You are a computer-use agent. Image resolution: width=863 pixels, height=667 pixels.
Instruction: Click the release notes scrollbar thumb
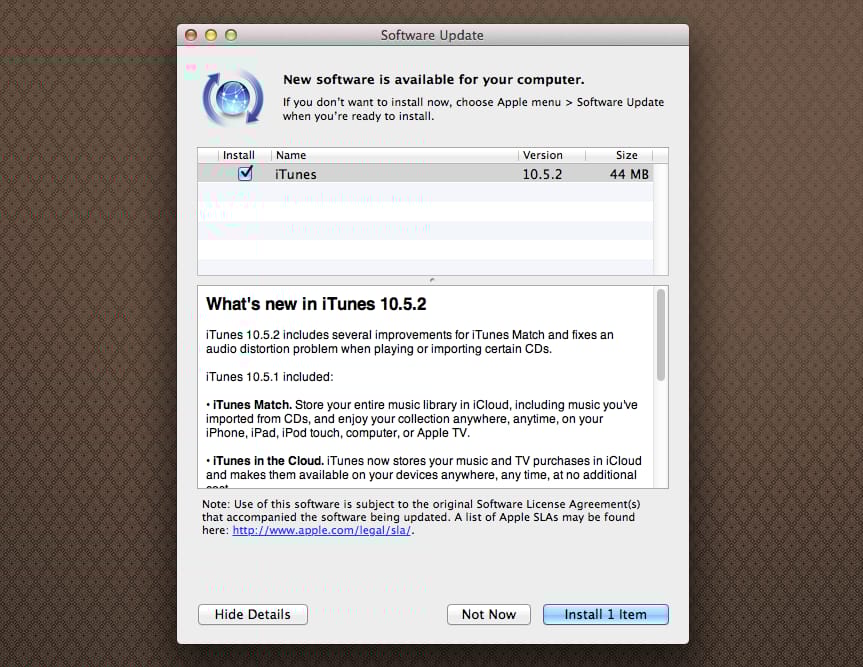click(660, 335)
